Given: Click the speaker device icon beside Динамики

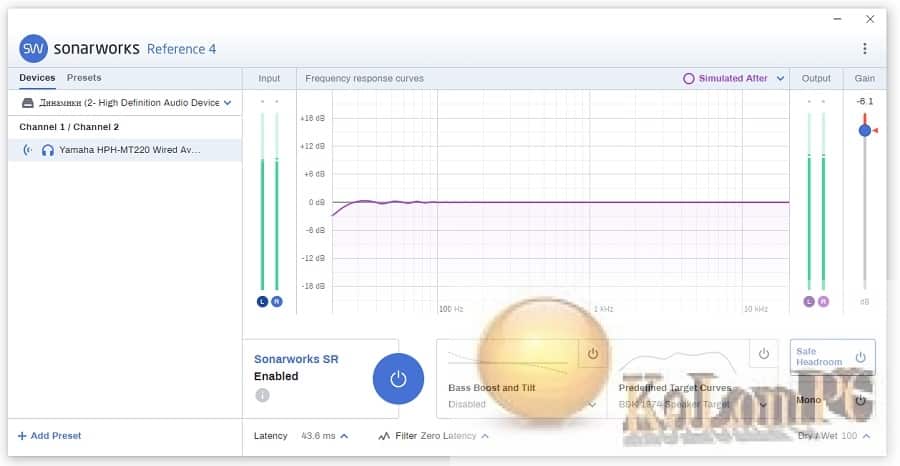Looking at the screenshot, I should [x=28, y=103].
